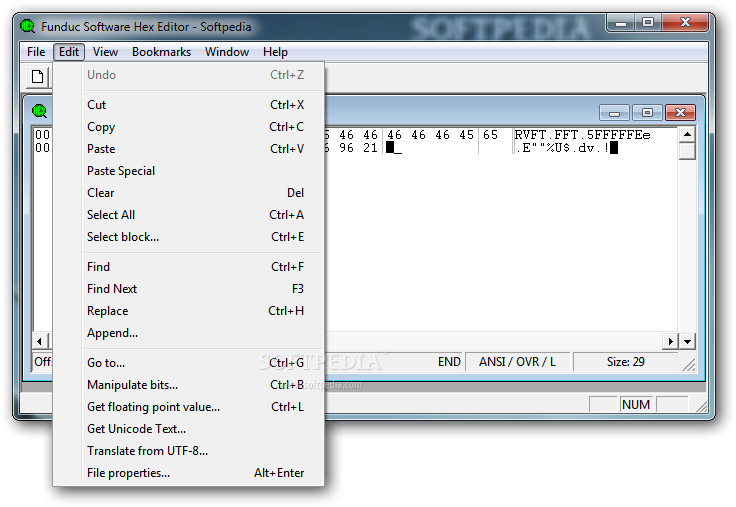736x507 pixels.
Task: Open the File menu
Action: pos(36,52)
